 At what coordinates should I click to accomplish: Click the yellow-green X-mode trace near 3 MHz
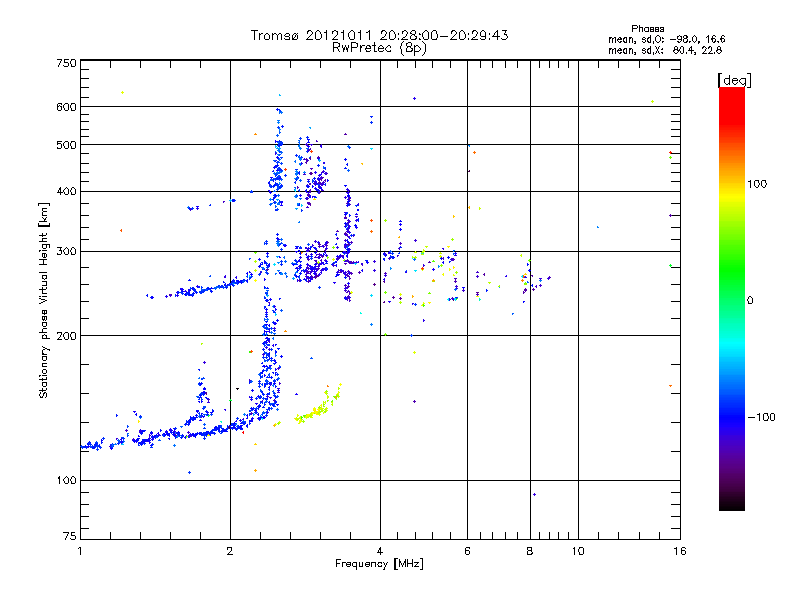coord(317,408)
